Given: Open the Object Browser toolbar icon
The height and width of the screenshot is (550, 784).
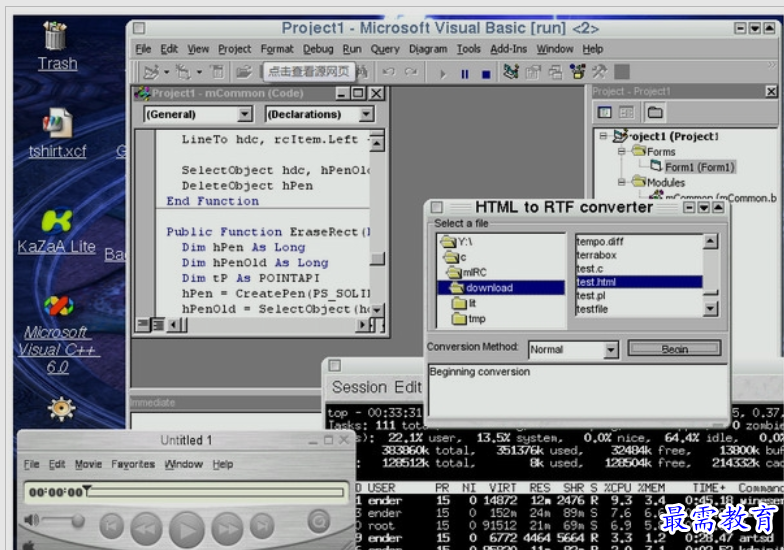Looking at the screenshot, I should (x=578, y=72).
